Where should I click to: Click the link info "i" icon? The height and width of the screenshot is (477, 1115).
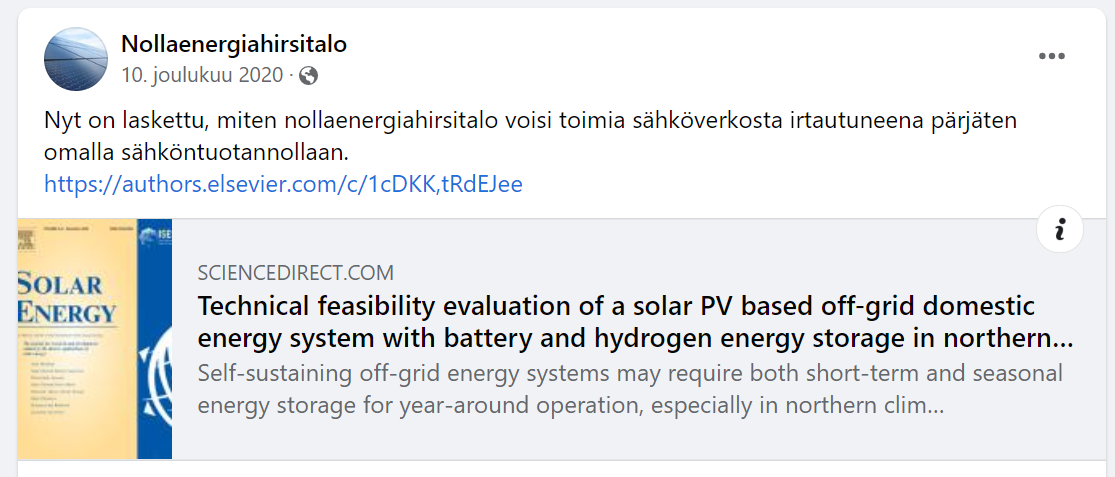(1060, 230)
